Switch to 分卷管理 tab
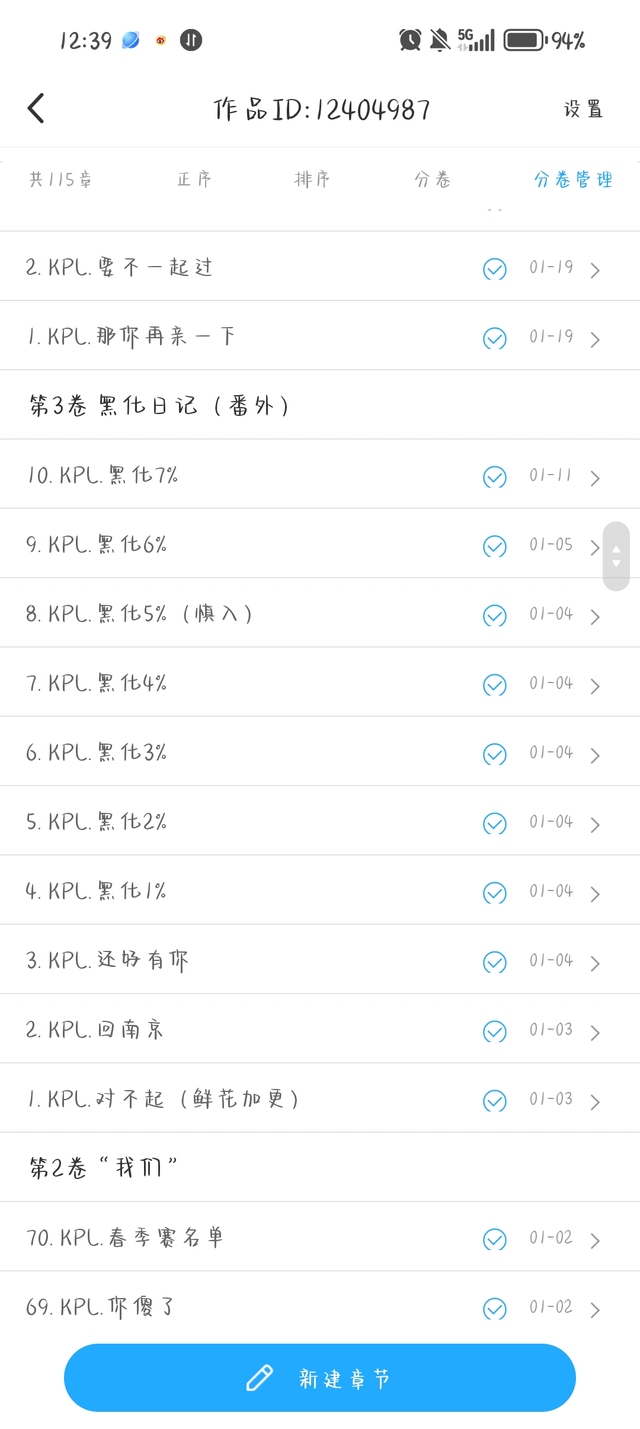 point(573,180)
